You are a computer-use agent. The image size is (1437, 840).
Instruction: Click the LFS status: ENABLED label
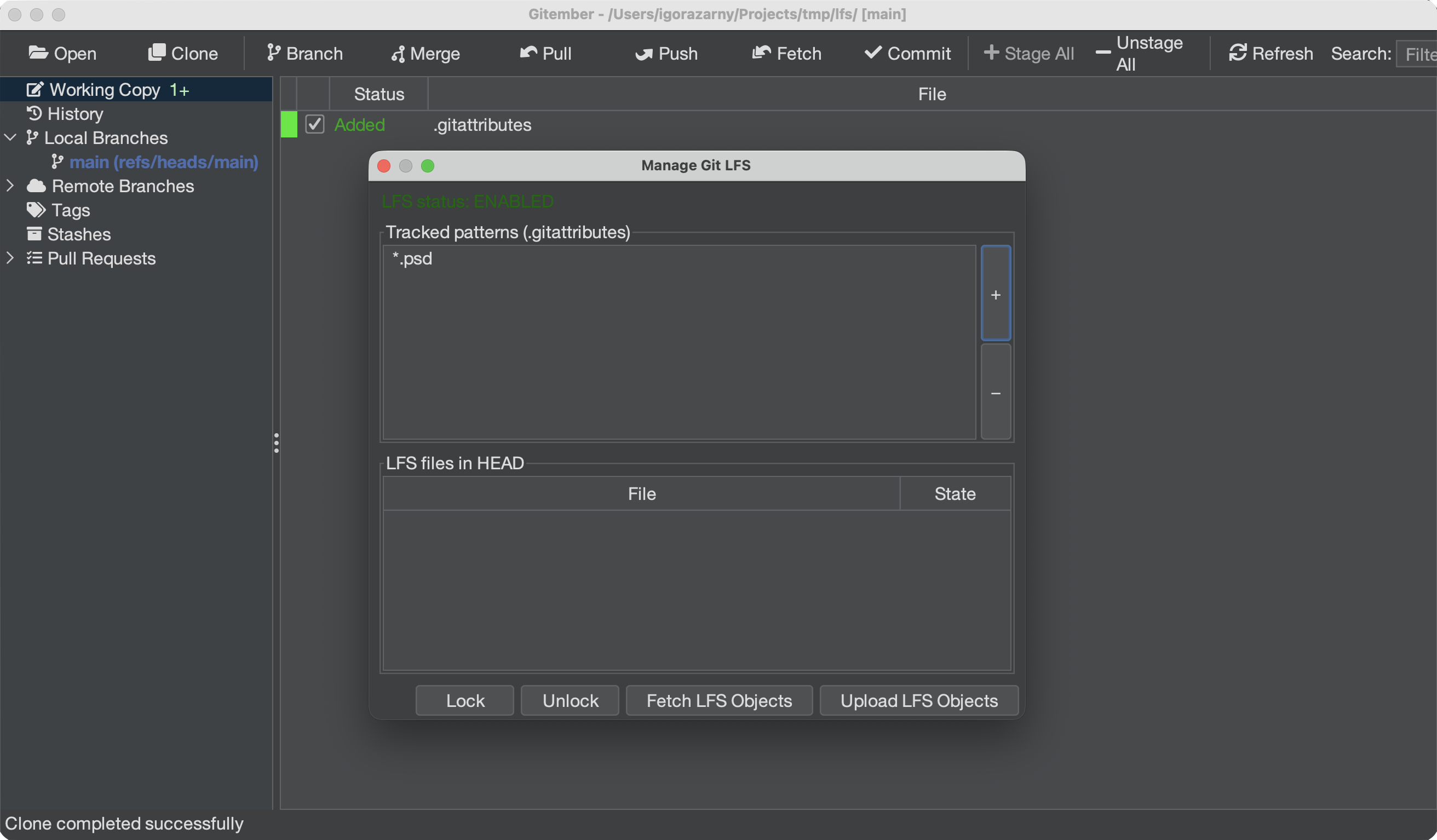(468, 202)
